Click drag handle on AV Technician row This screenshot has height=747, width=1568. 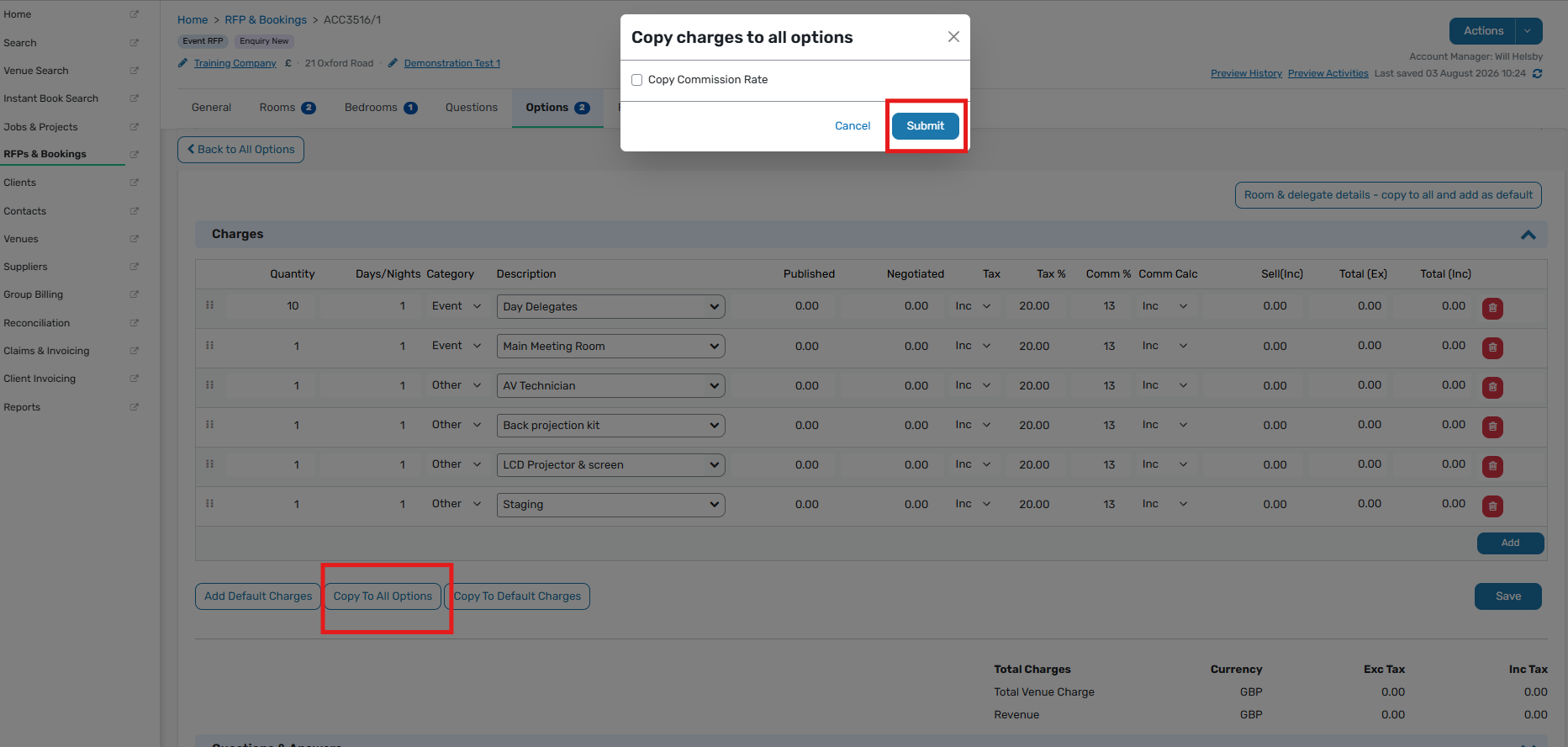point(209,384)
